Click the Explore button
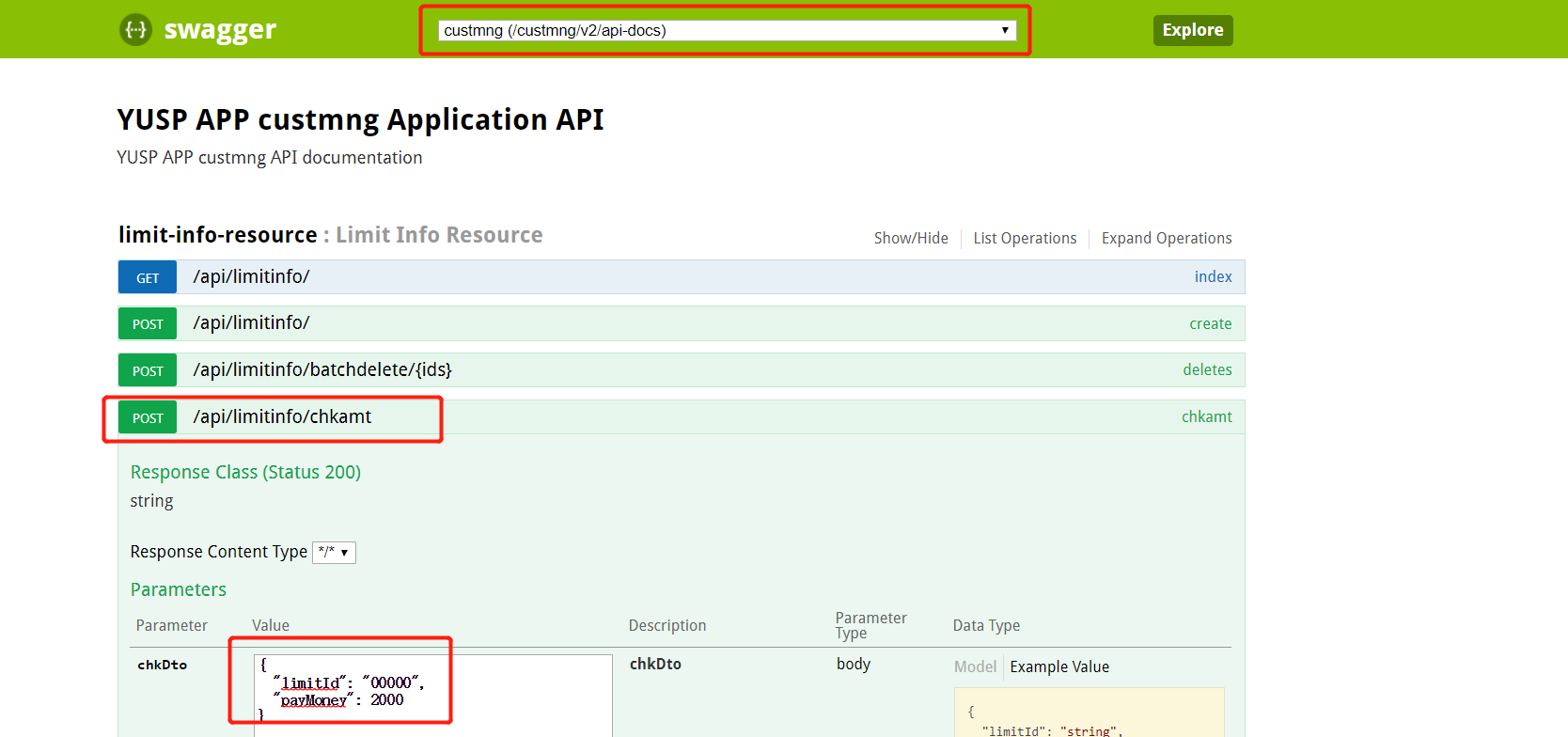 tap(1192, 30)
